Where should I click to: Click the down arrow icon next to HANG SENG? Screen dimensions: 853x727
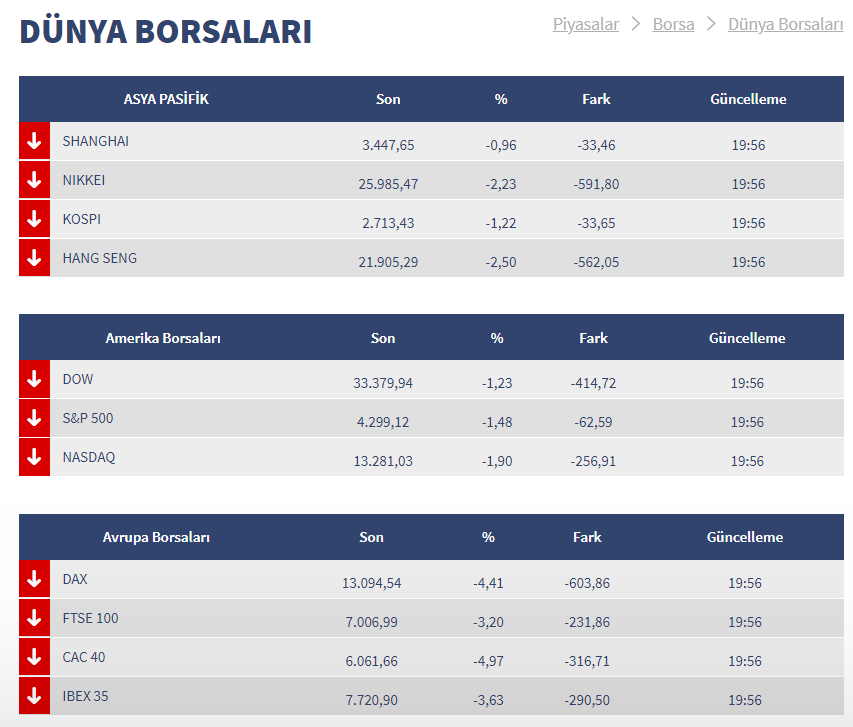click(x=34, y=258)
